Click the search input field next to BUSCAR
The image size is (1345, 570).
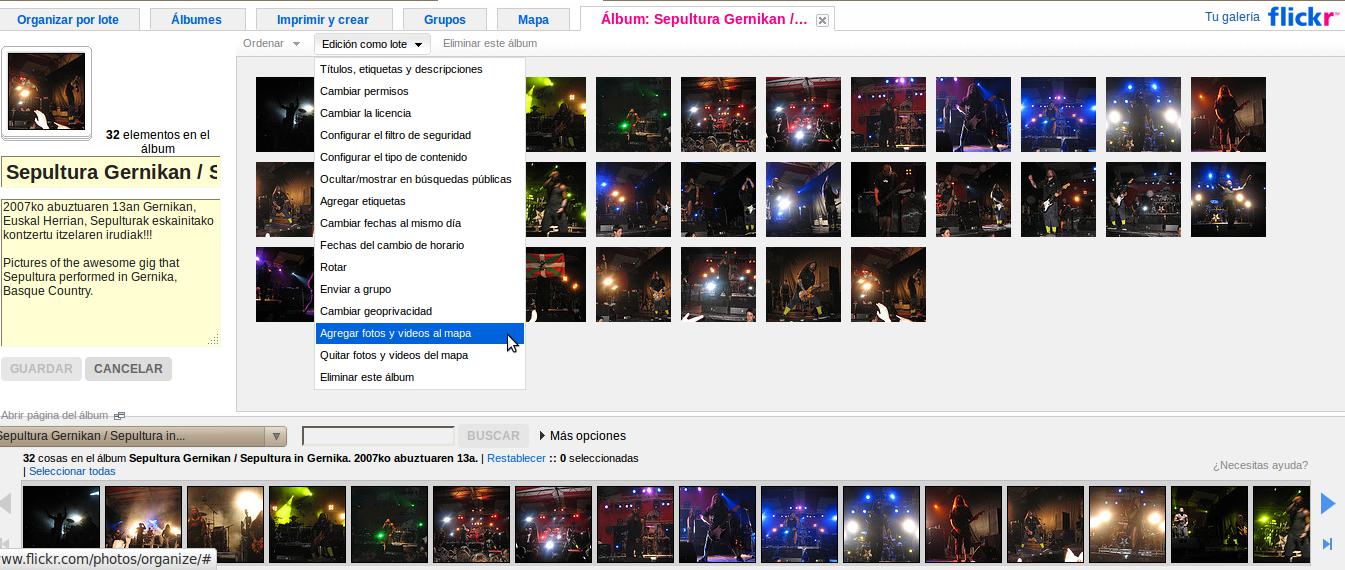coord(378,436)
